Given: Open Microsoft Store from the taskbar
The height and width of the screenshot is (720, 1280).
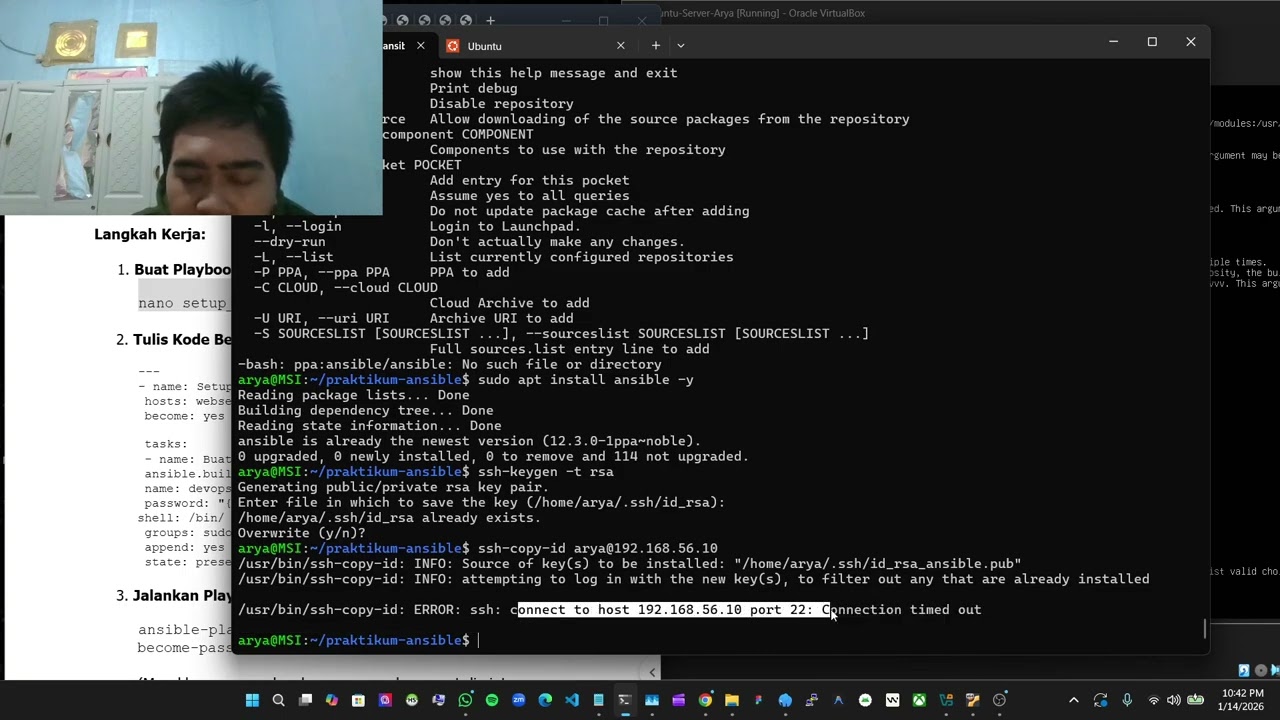Looking at the screenshot, I should [x=358, y=700].
